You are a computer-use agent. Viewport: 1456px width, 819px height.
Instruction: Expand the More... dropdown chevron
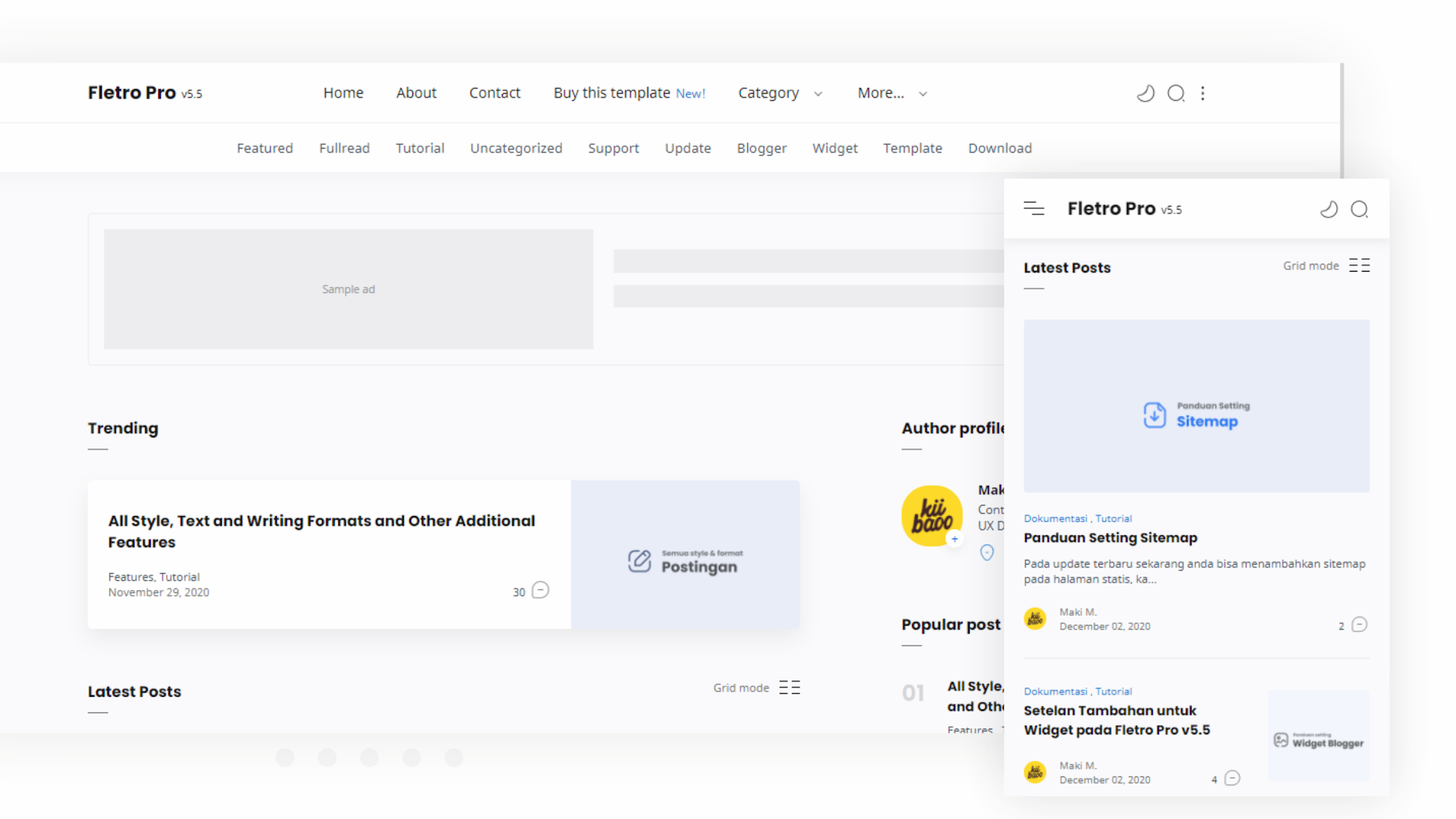tap(923, 94)
